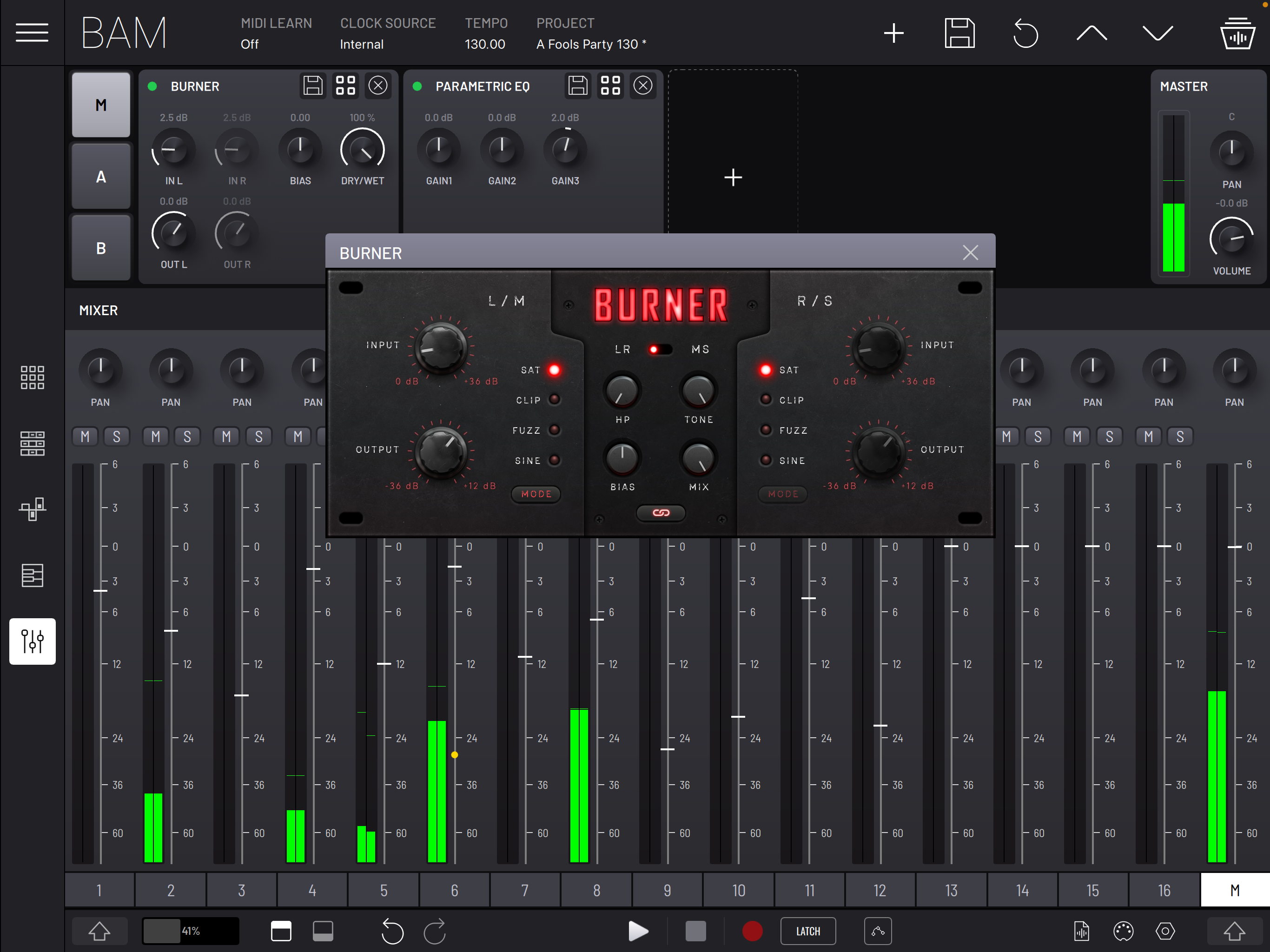Expand with the top bar down chevron

coord(1157,33)
